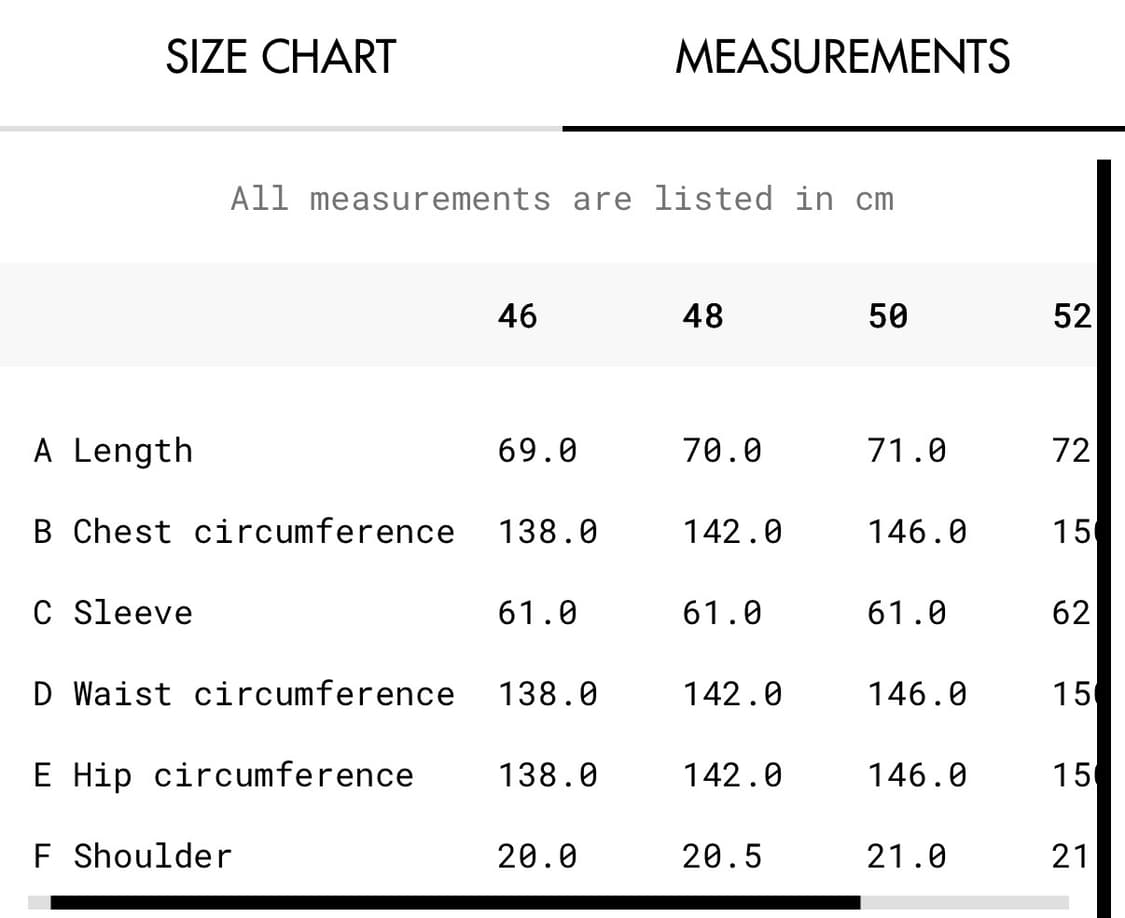Select size 52 column header
The image size is (1125, 918).
point(1072,316)
